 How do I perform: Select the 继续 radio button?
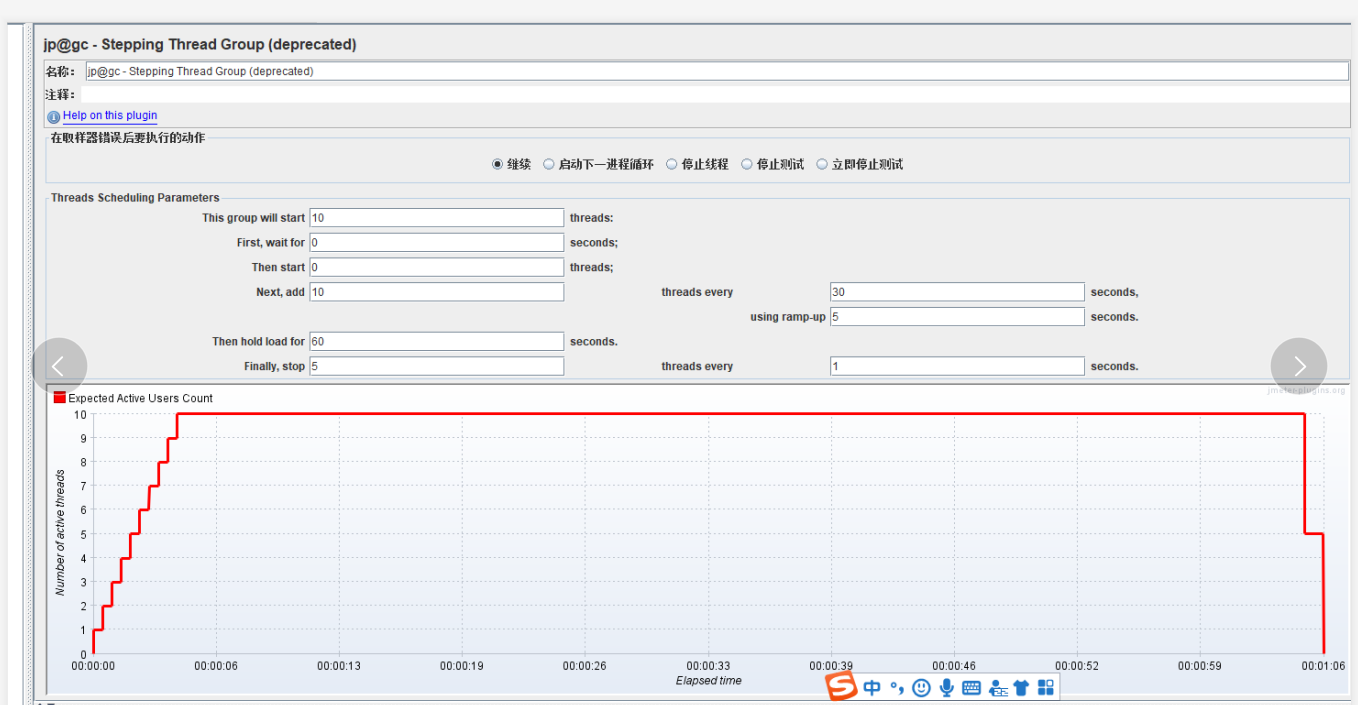[498, 165]
